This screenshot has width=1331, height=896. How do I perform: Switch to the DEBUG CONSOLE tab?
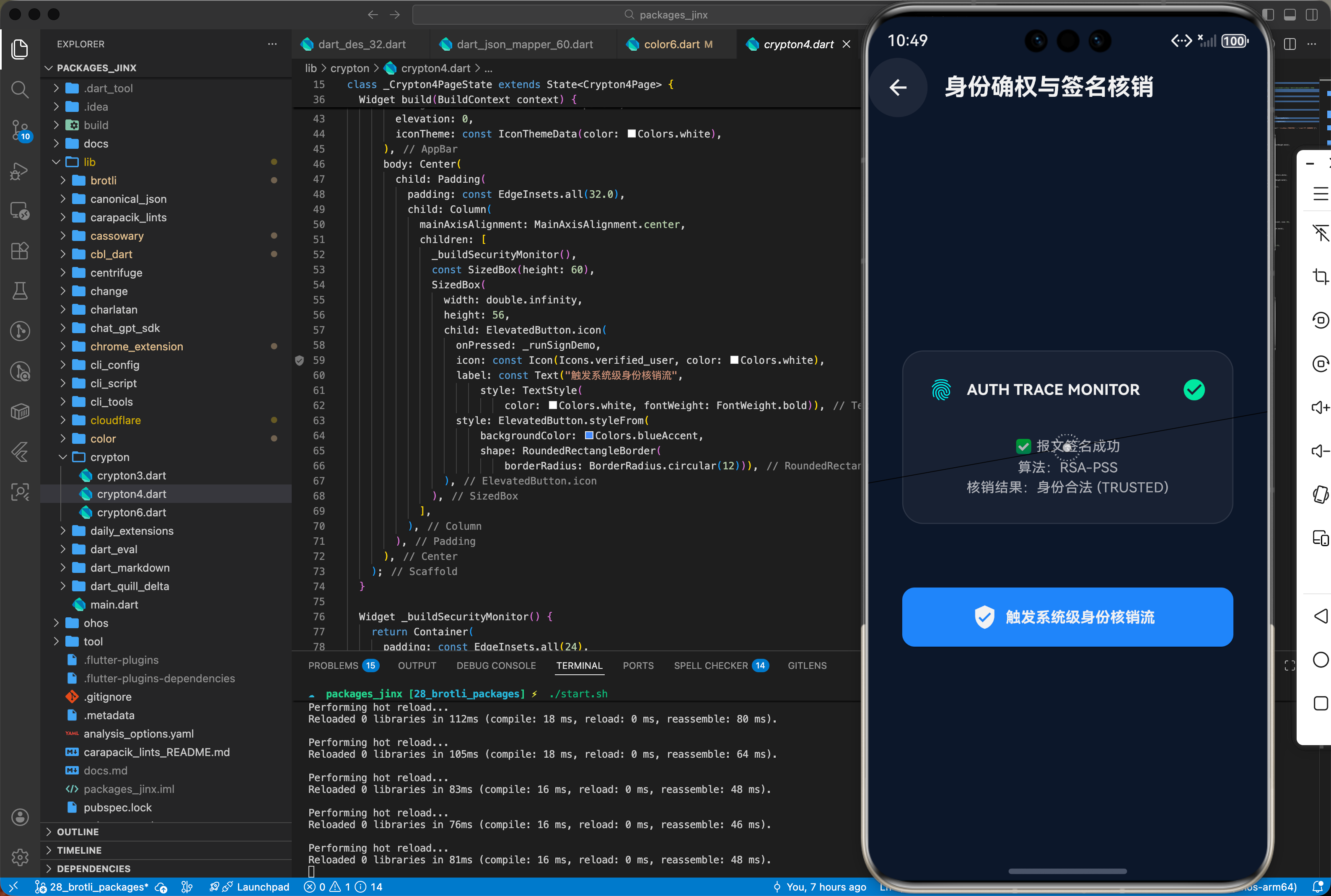tap(496, 666)
